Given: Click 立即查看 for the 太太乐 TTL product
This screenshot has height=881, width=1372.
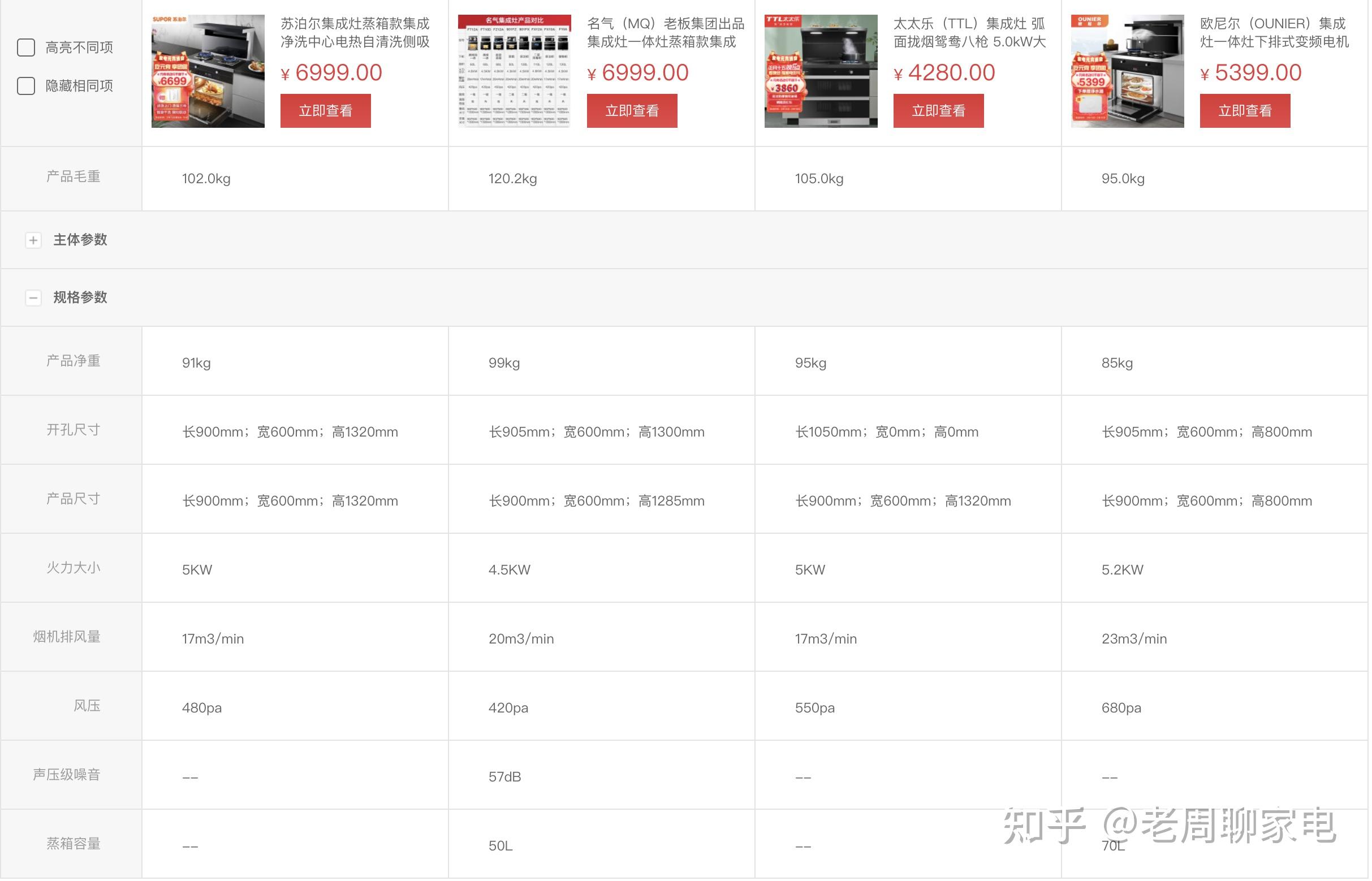Looking at the screenshot, I should [939, 110].
